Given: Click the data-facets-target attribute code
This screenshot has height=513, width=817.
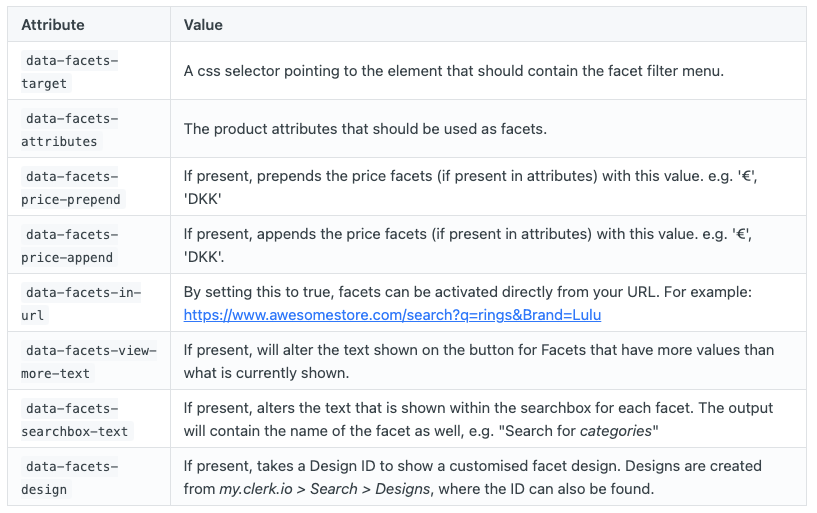Looking at the screenshot, I should click(70, 72).
